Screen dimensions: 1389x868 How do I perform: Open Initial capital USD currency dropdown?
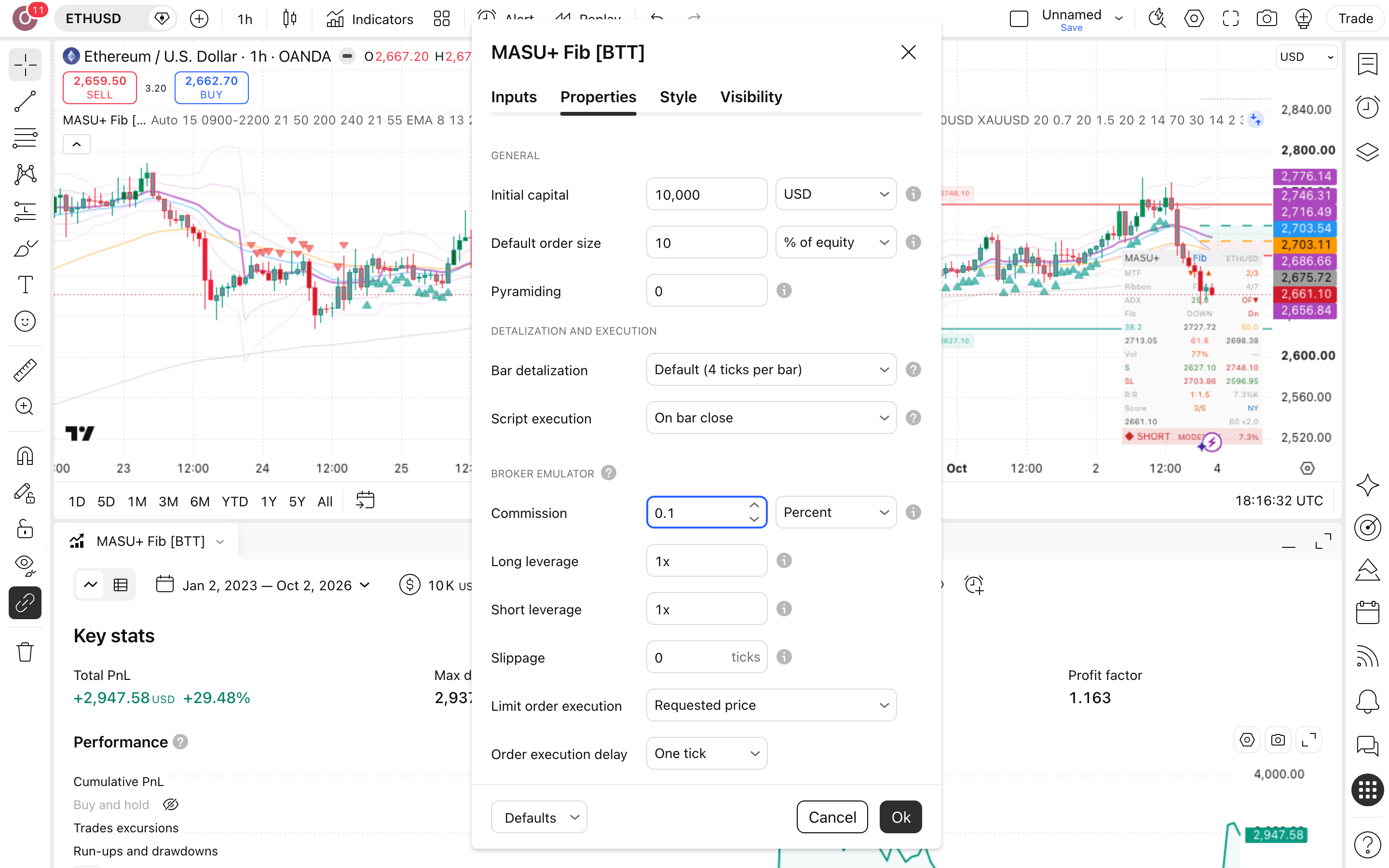836,194
